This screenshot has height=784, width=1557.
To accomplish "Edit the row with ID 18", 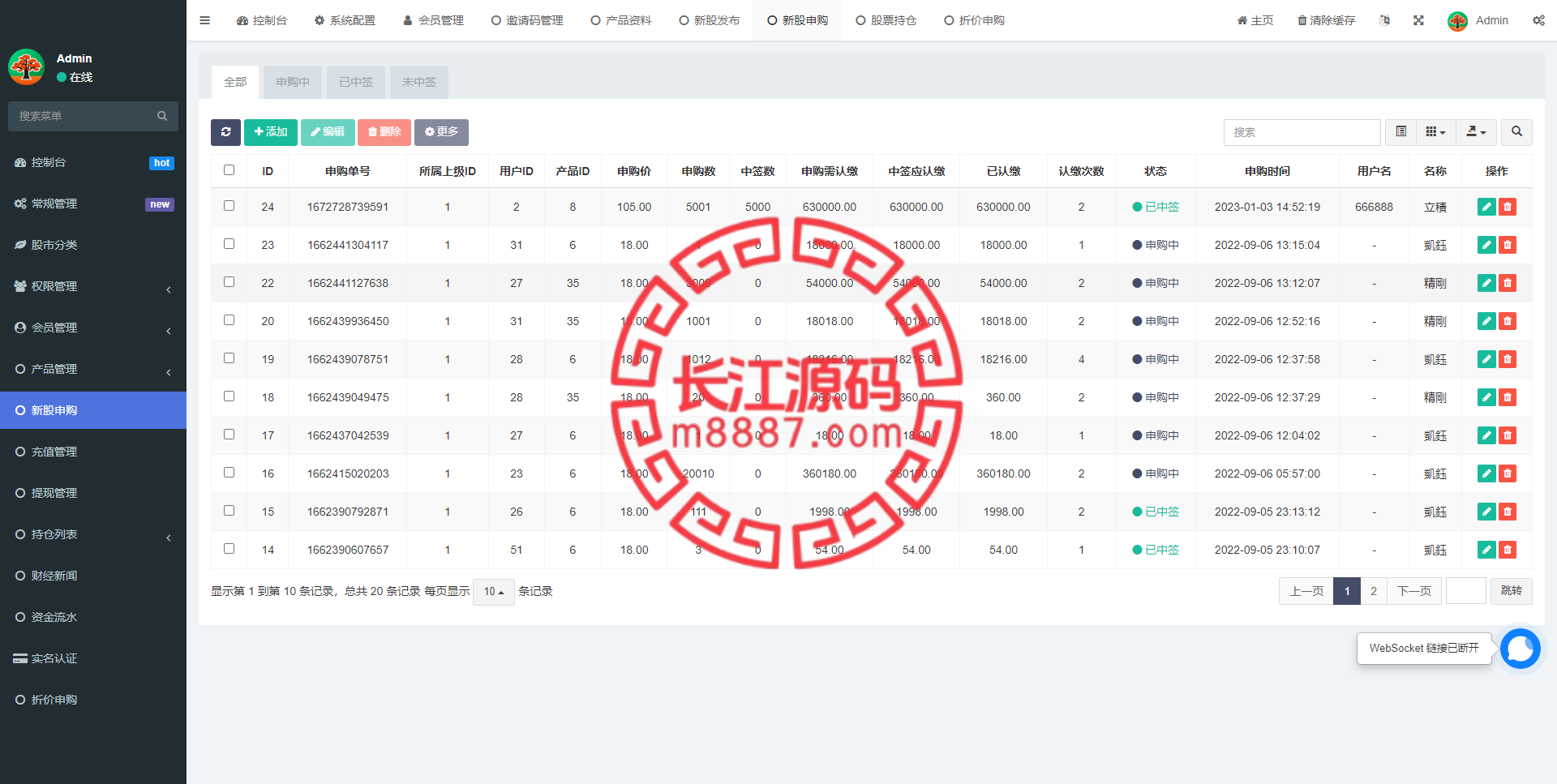I will point(1486,397).
